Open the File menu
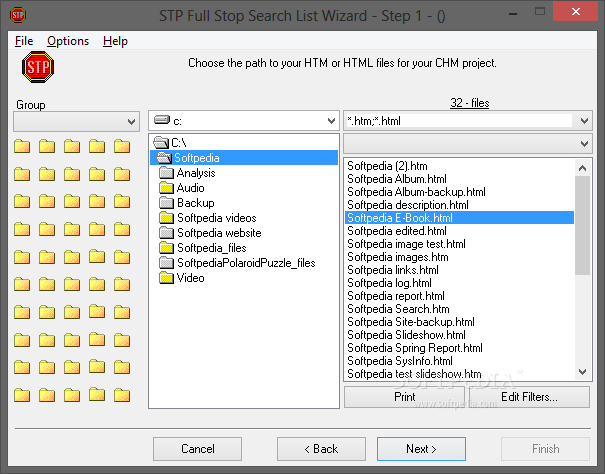This screenshot has width=605, height=474. [24, 41]
